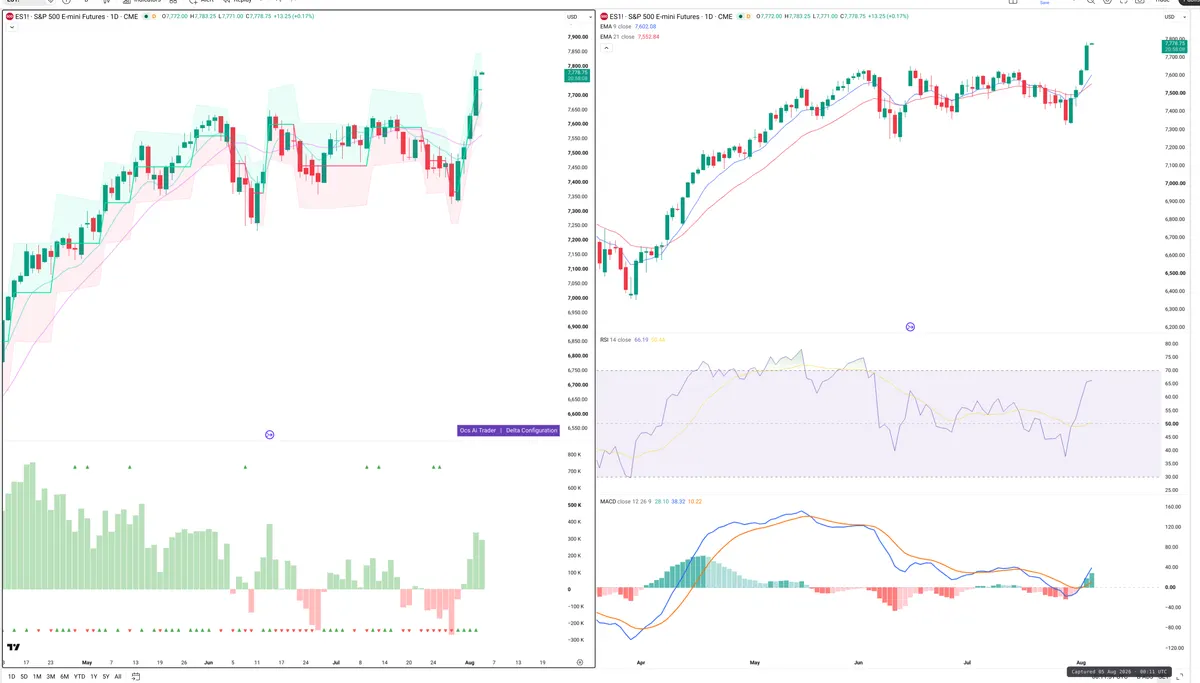Click MACD histogram value 10.22

tap(696, 501)
